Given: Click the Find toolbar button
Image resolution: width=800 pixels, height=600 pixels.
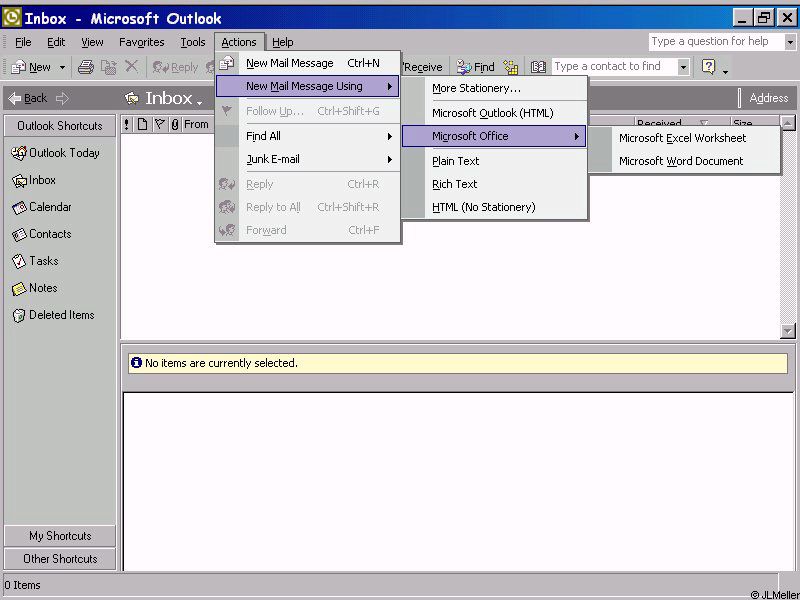Looking at the screenshot, I should click(x=475, y=67).
